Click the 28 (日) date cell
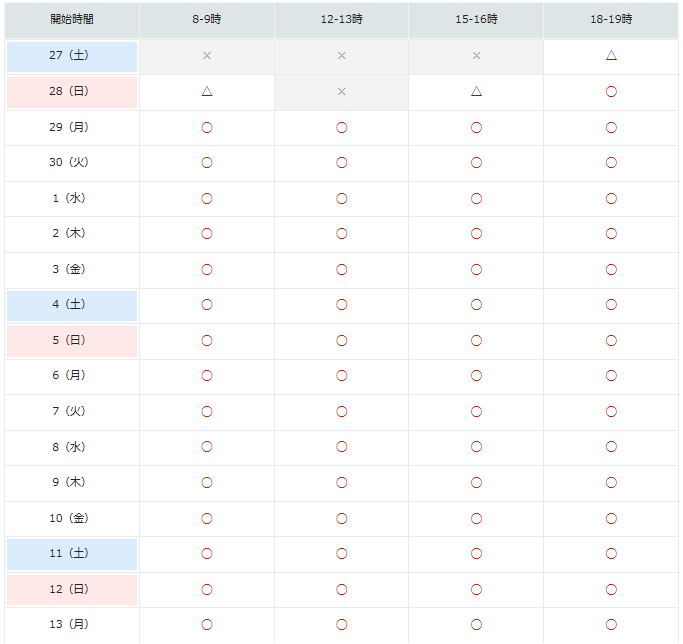 [x=72, y=92]
